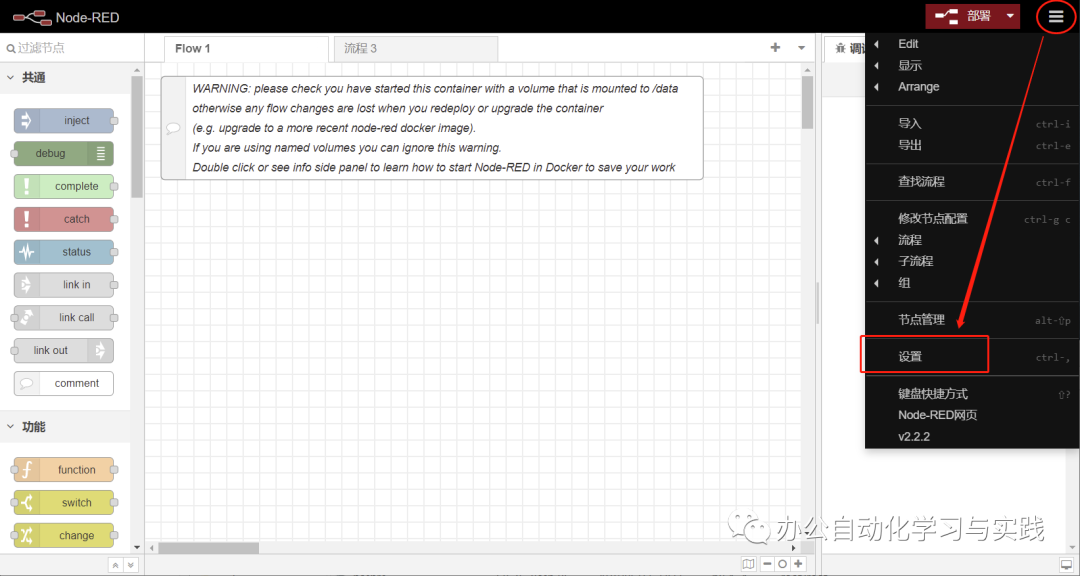Toggle the navigator map icon
Viewport: 1080px width, 576px height.
749,564
